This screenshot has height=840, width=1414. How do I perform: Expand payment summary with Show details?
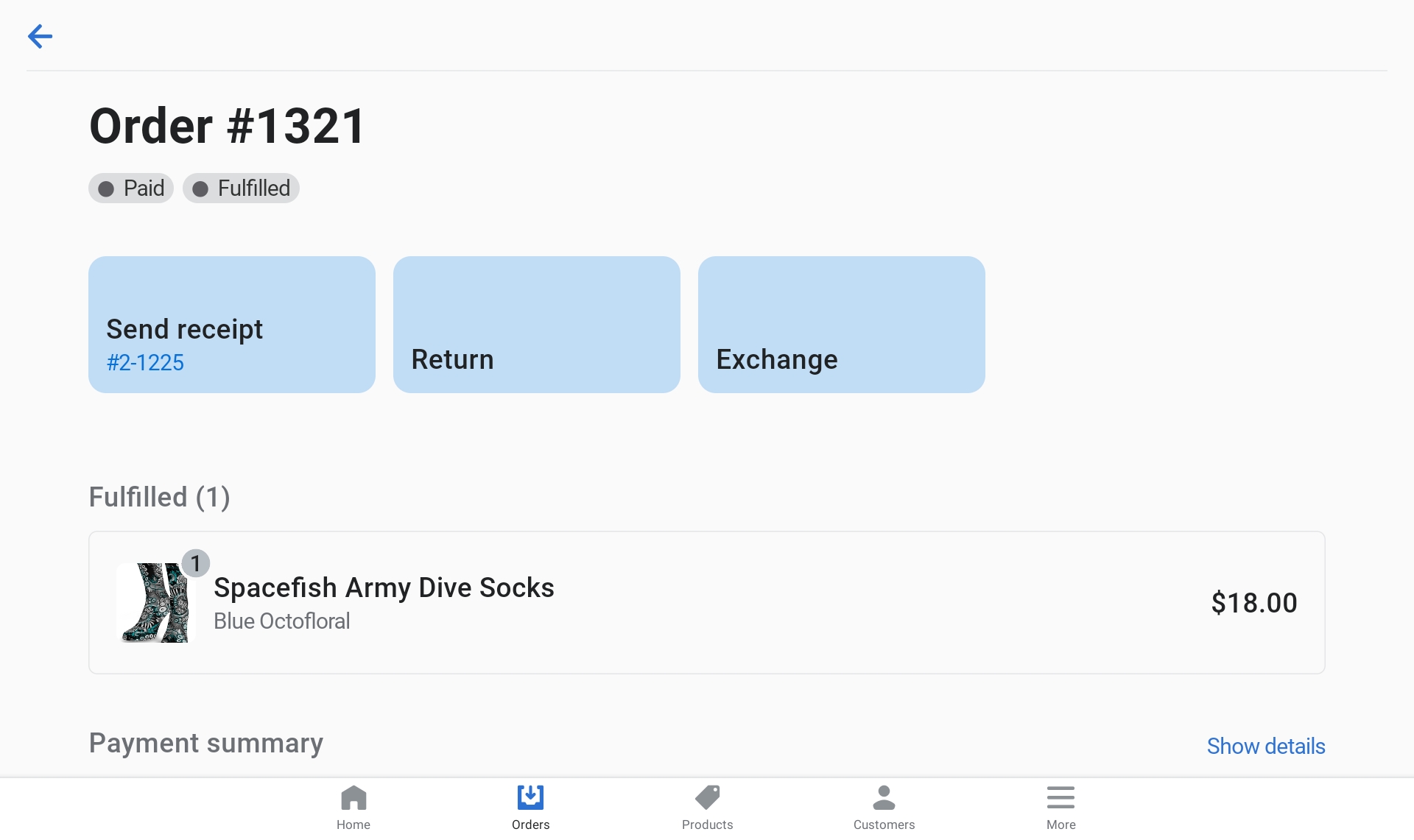1265,746
